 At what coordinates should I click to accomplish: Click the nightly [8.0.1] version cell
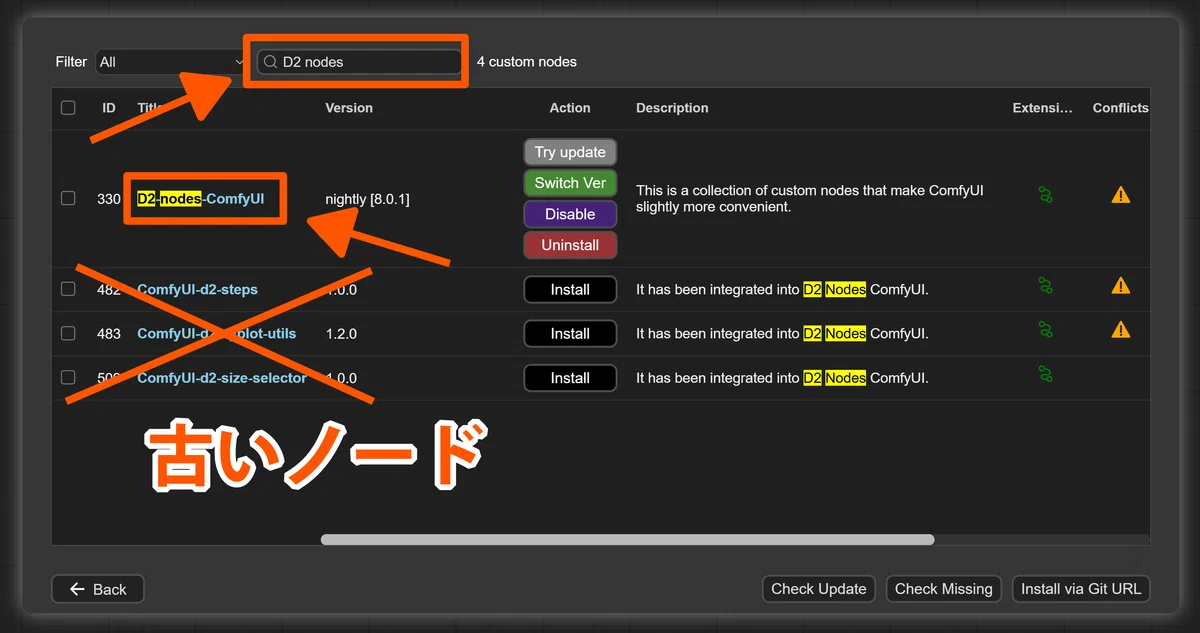pyautogui.click(x=367, y=199)
